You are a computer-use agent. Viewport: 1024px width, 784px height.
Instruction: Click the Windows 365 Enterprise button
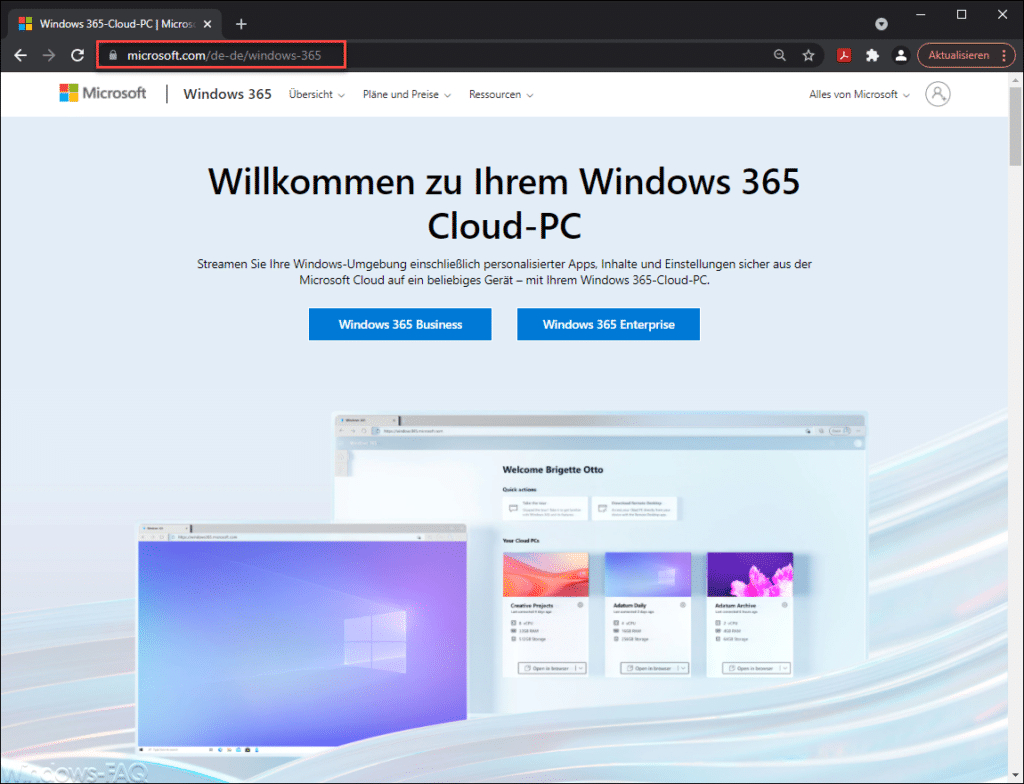click(608, 324)
